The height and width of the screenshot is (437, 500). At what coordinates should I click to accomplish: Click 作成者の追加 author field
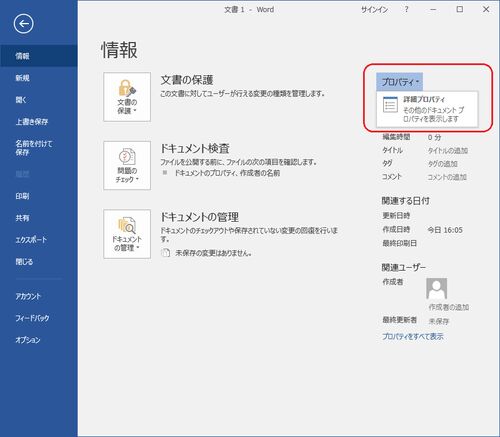[x=449, y=307]
